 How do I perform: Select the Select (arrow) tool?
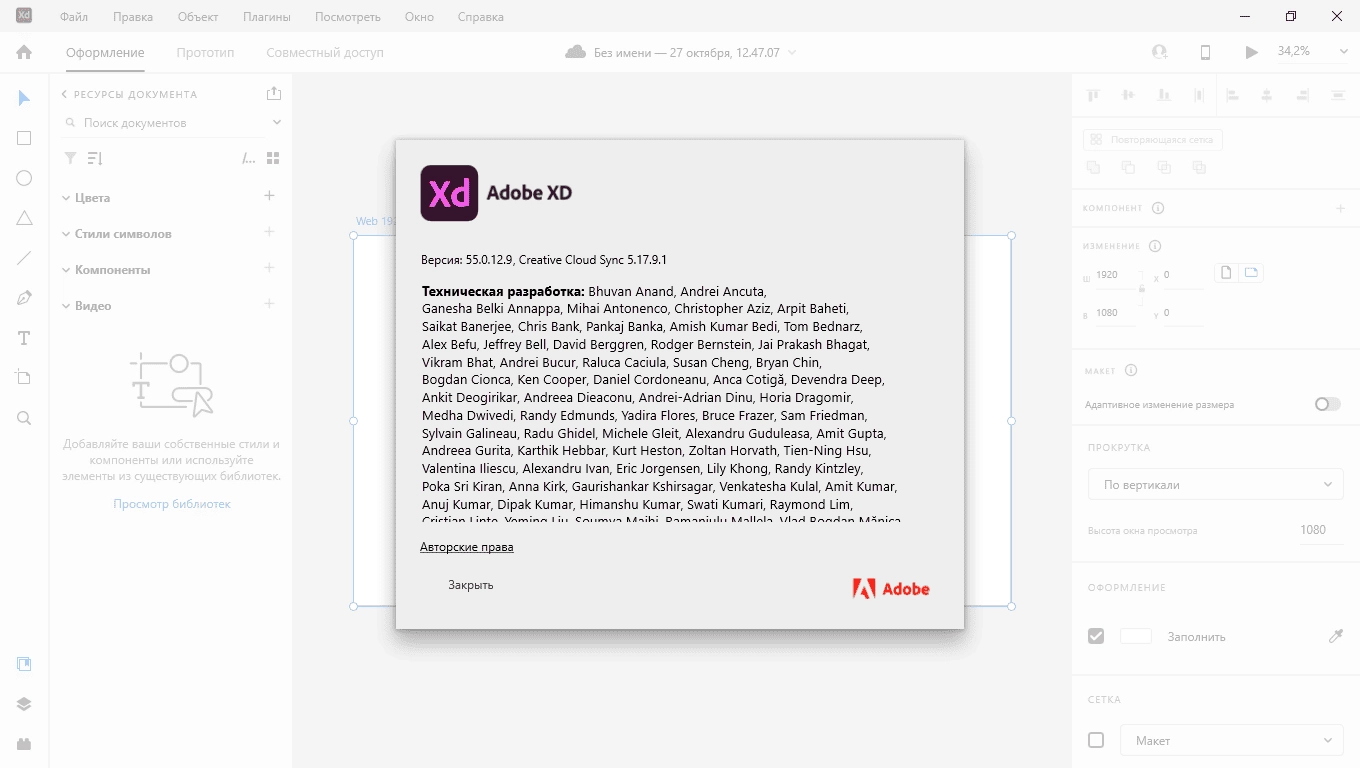coord(25,98)
